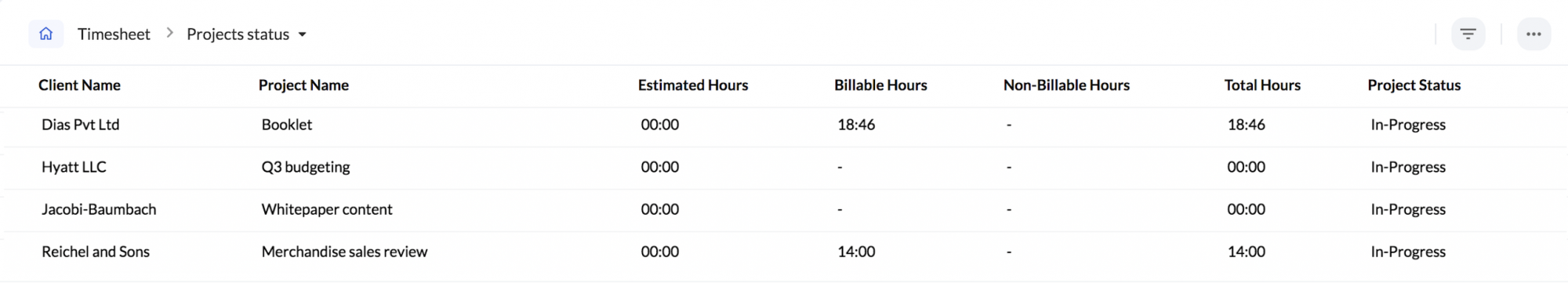Open the filter icon
The height and width of the screenshot is (283, 1568).
click(1468, 34)
